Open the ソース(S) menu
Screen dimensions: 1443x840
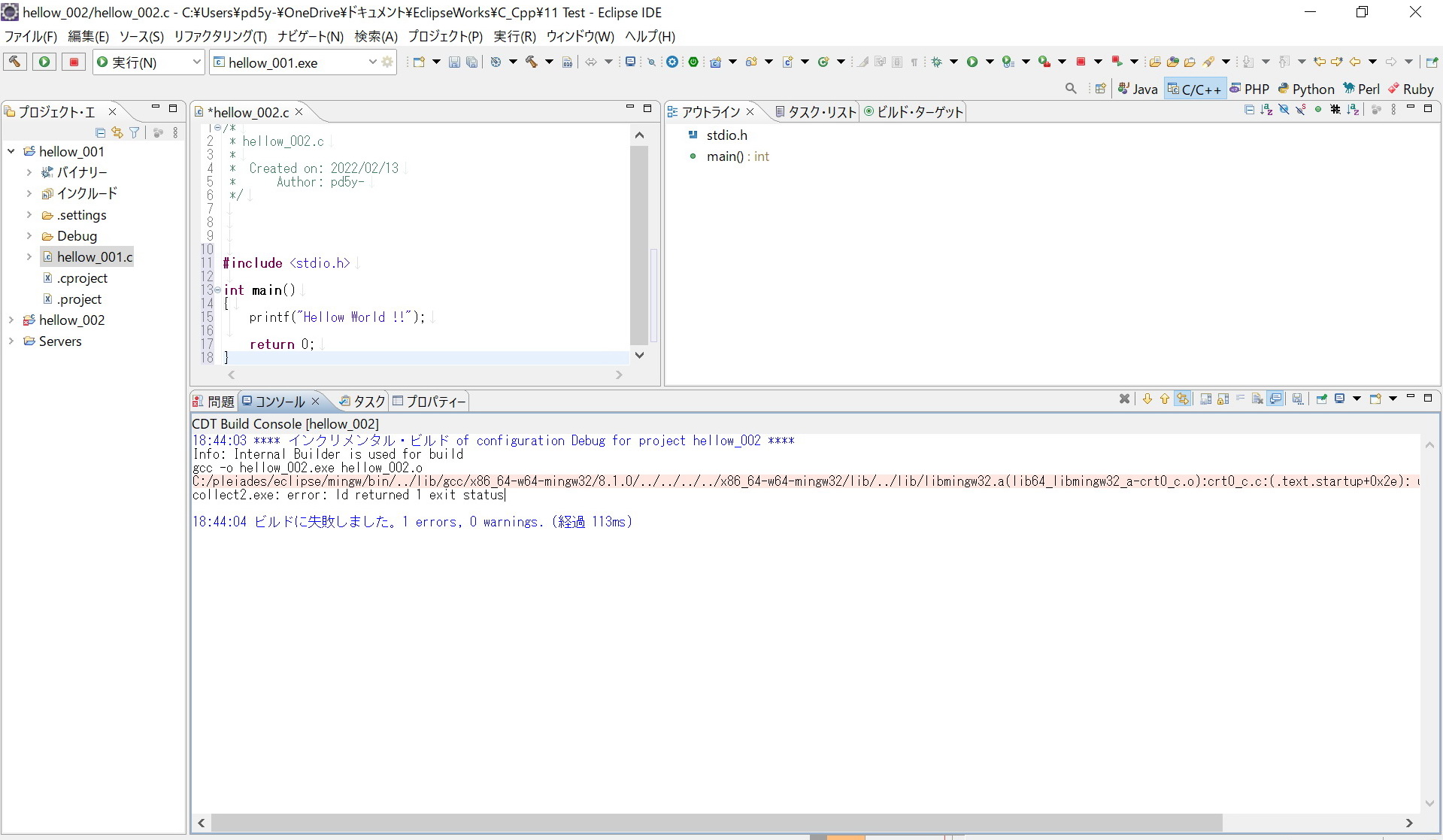pyautogui.click(x=141, y=36)
